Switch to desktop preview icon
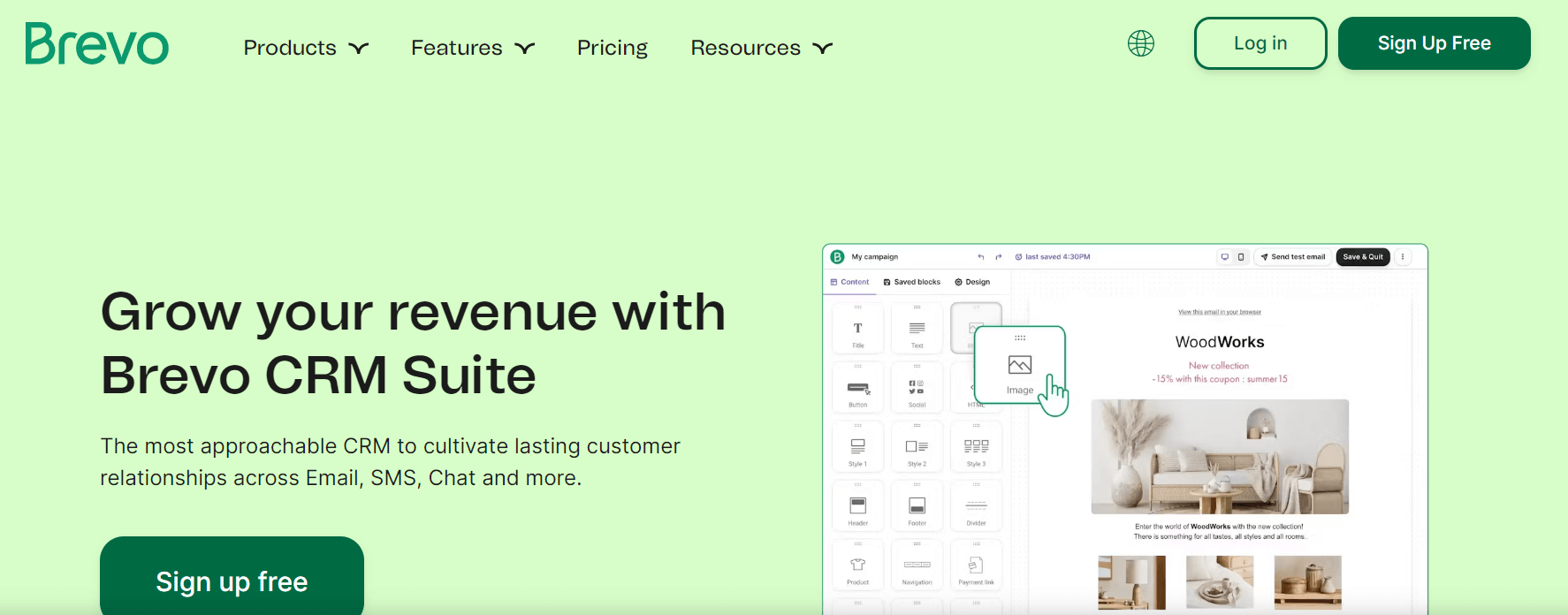Viewport: 1568px width, 615px height. coord(1225,257)
